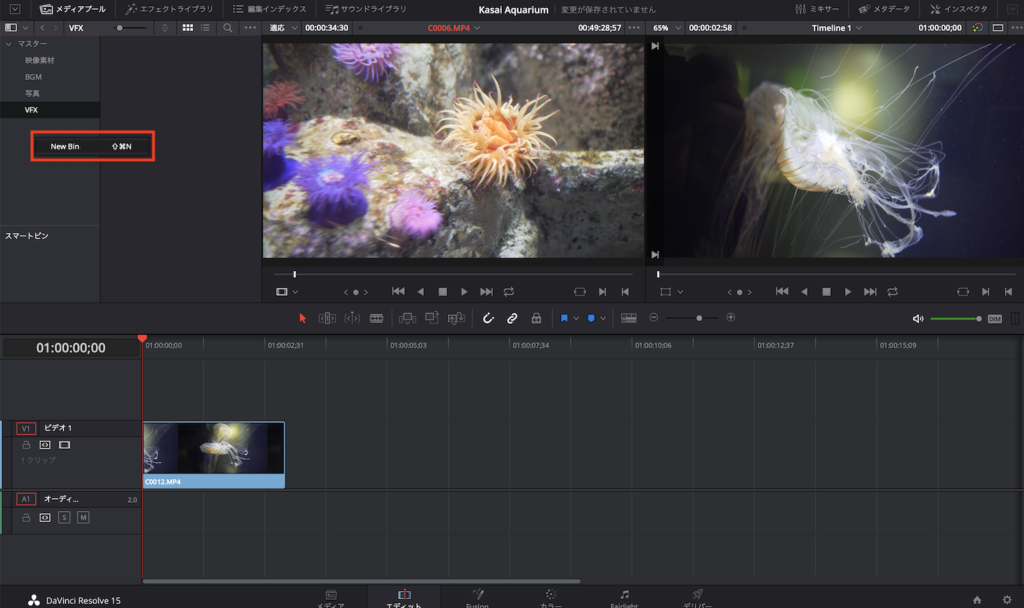Toggle the linked selection chain icon
The height and width of the screenshot is (608, 1024).
tap(512, 318)
